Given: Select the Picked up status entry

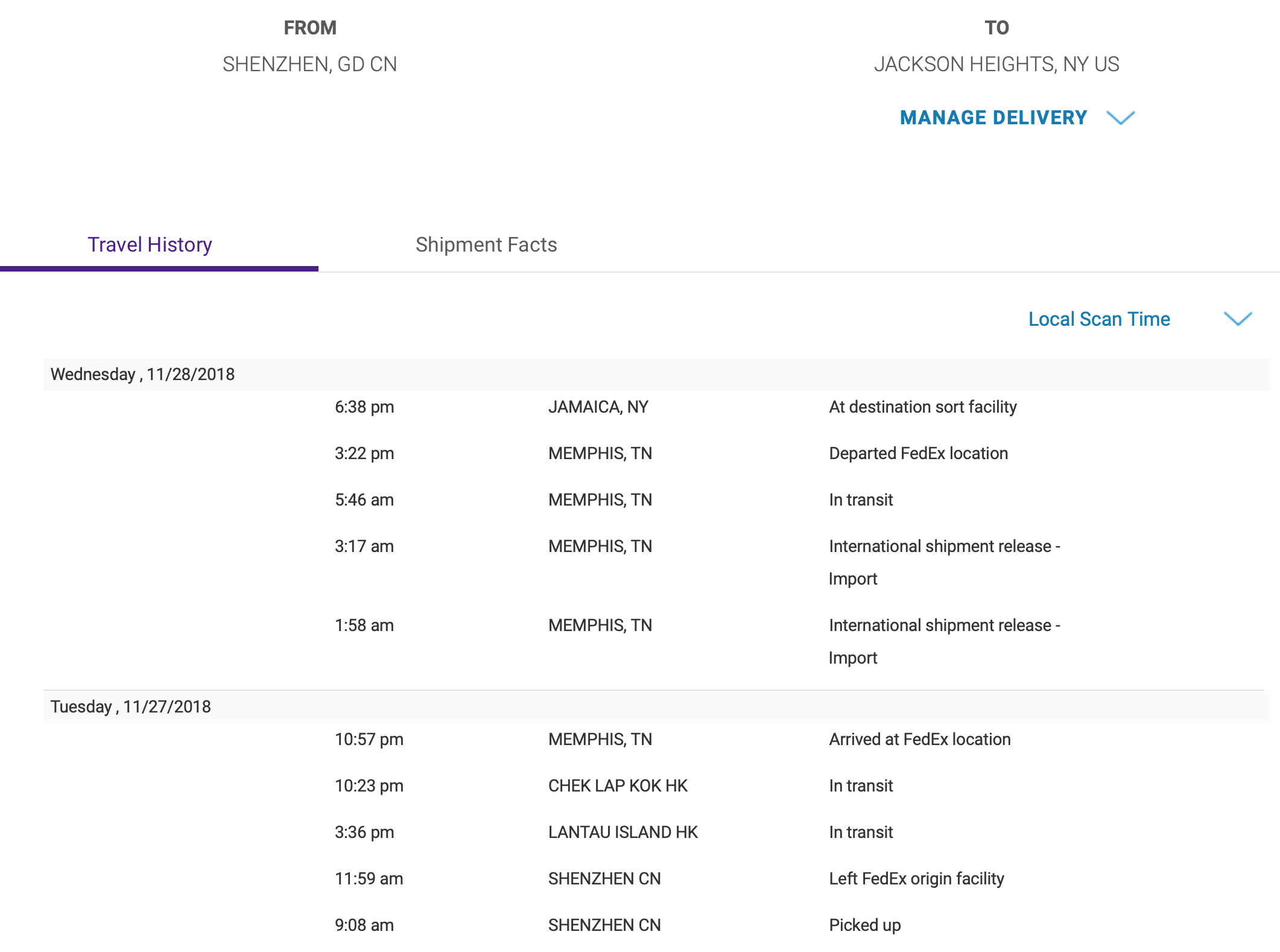Looking at the screenshot, I should [864, 925].
